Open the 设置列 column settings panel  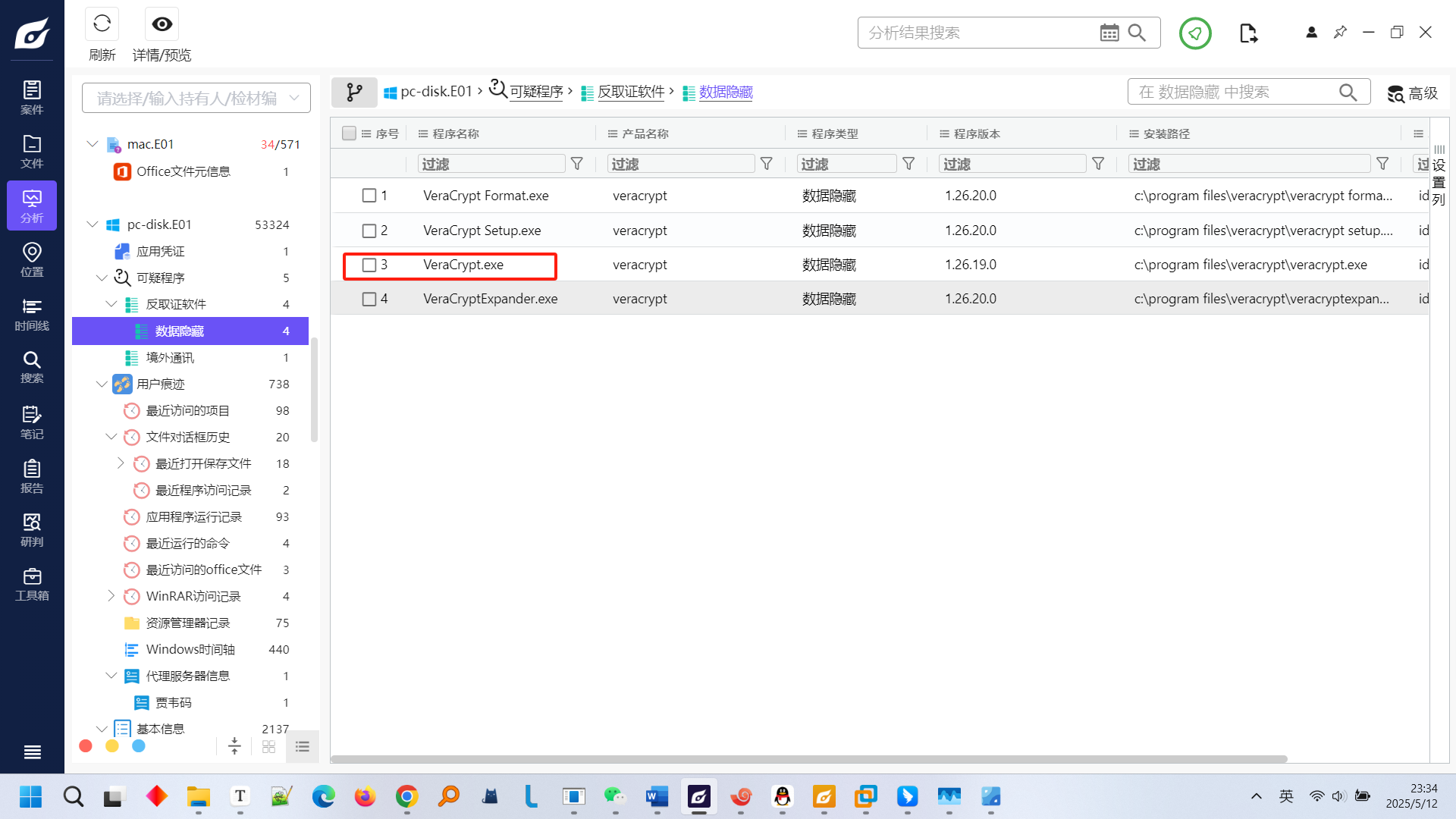(x=1439, y=176)
